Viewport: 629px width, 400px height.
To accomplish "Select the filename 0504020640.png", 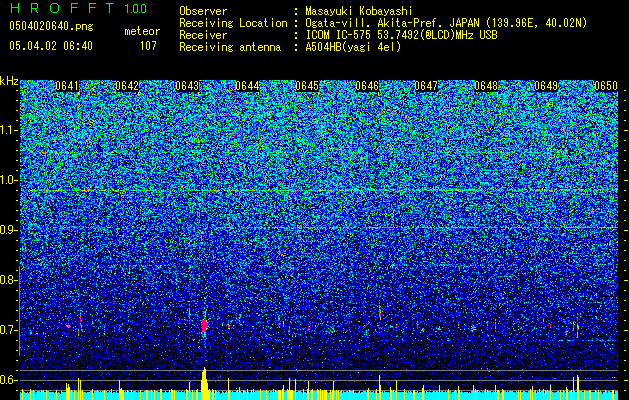I will pos(51,26).
